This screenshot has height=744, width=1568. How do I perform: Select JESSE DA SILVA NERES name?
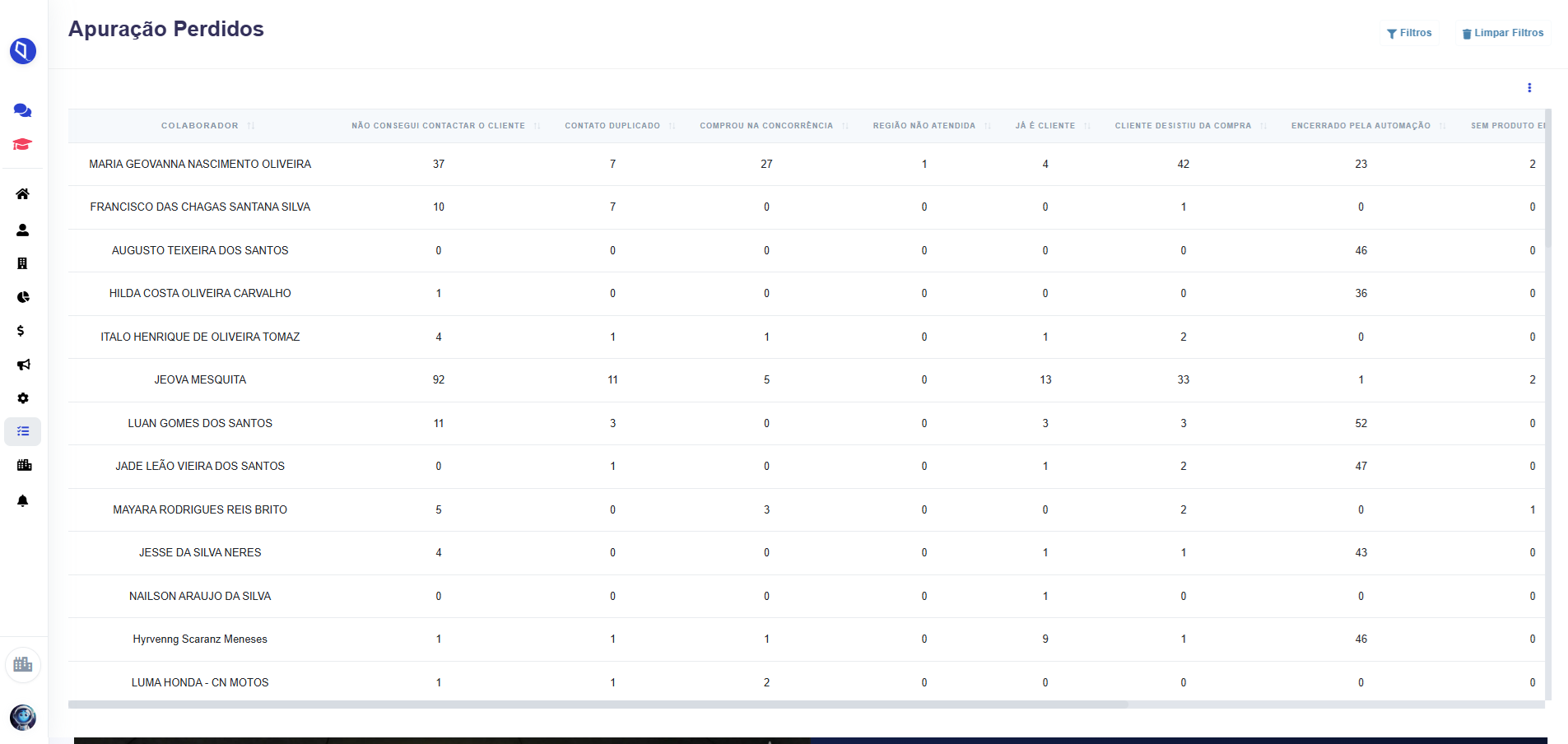click(200, 553)
